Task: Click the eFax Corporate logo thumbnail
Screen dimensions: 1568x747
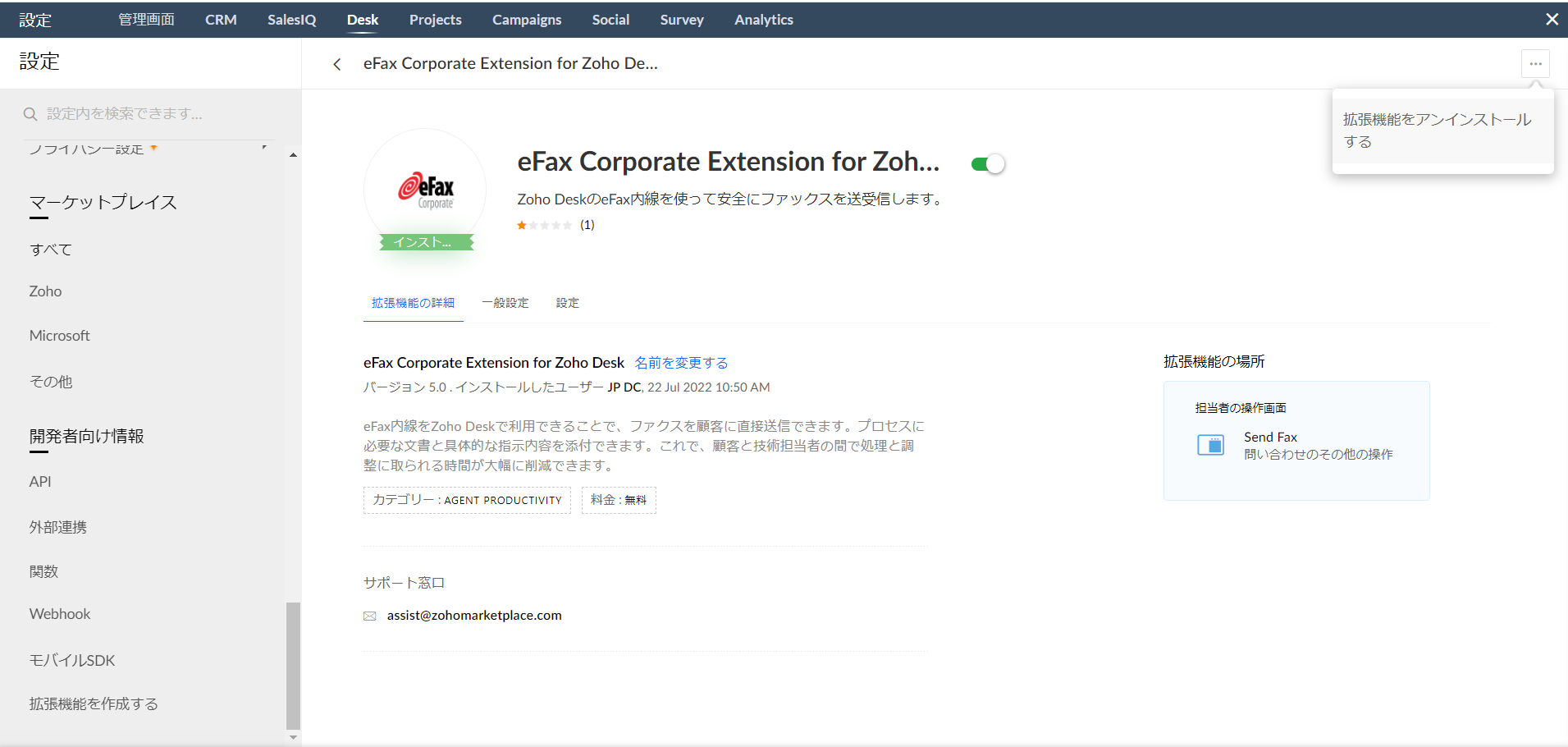Action: click(x=425, y=190)
